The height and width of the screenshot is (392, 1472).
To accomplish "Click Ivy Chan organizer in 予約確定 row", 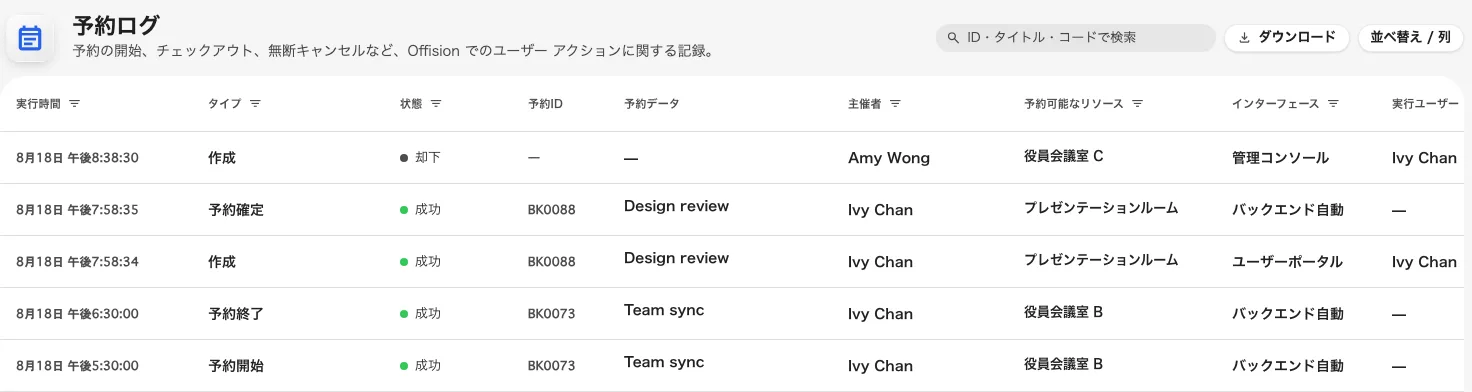I will 880,210.
